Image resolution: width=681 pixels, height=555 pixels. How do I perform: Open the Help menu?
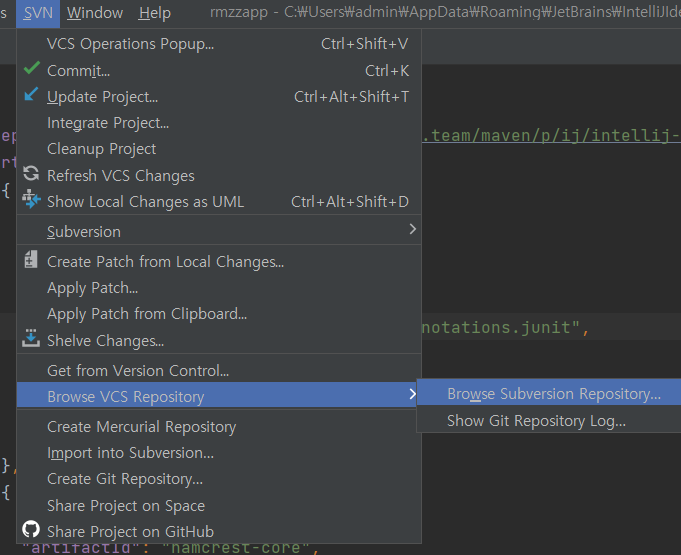(155, 13)
